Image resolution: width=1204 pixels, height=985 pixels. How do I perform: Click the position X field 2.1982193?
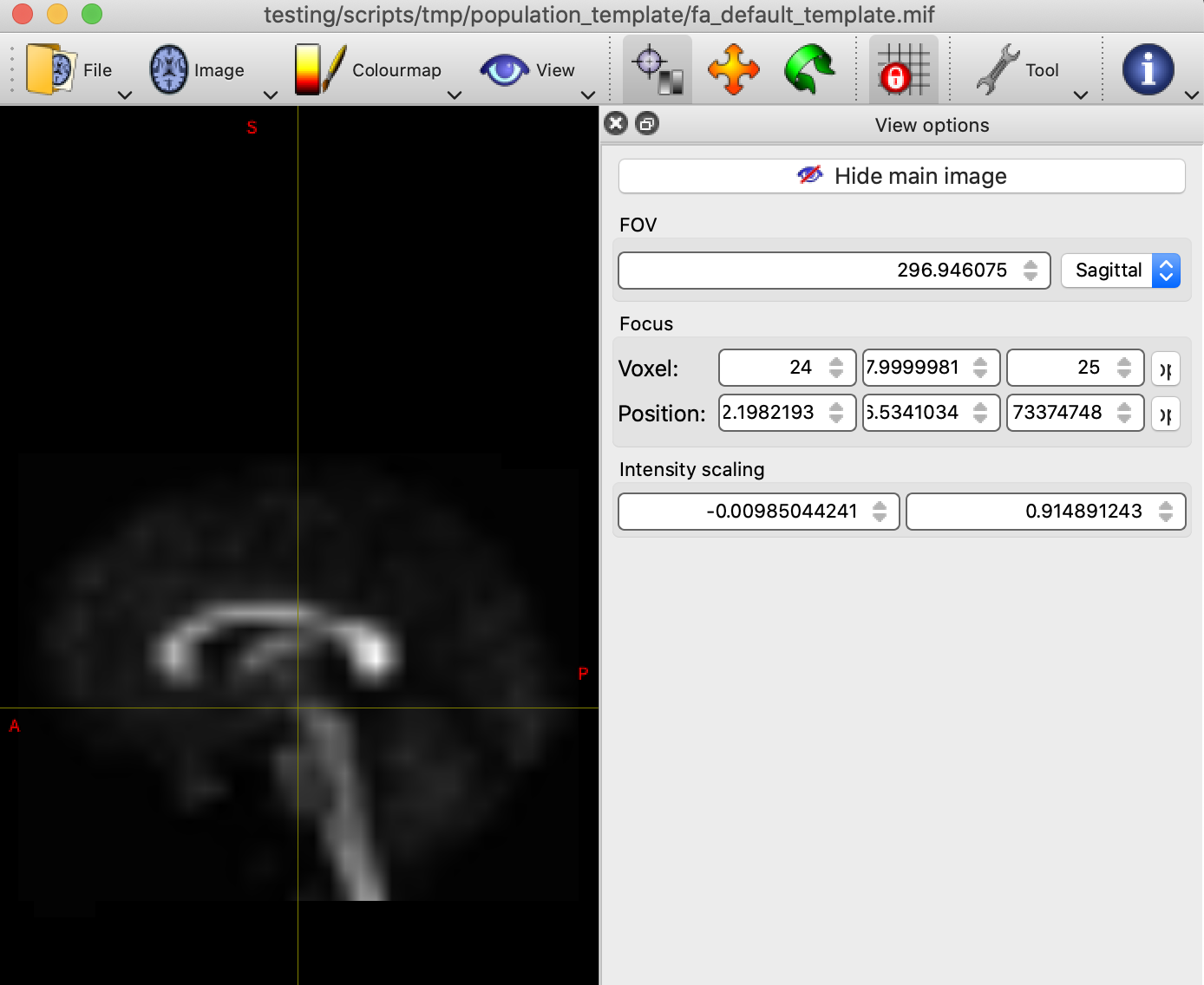coord(788,413)
